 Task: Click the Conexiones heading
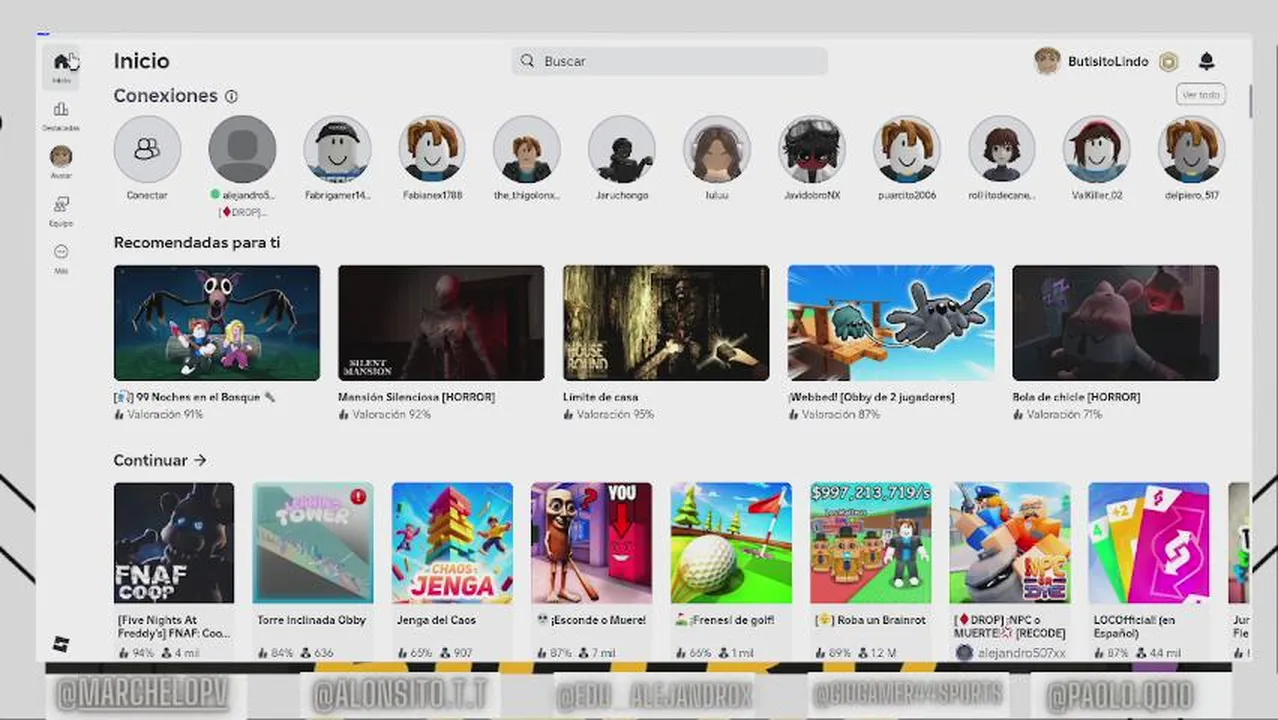[x=165, y=96]
